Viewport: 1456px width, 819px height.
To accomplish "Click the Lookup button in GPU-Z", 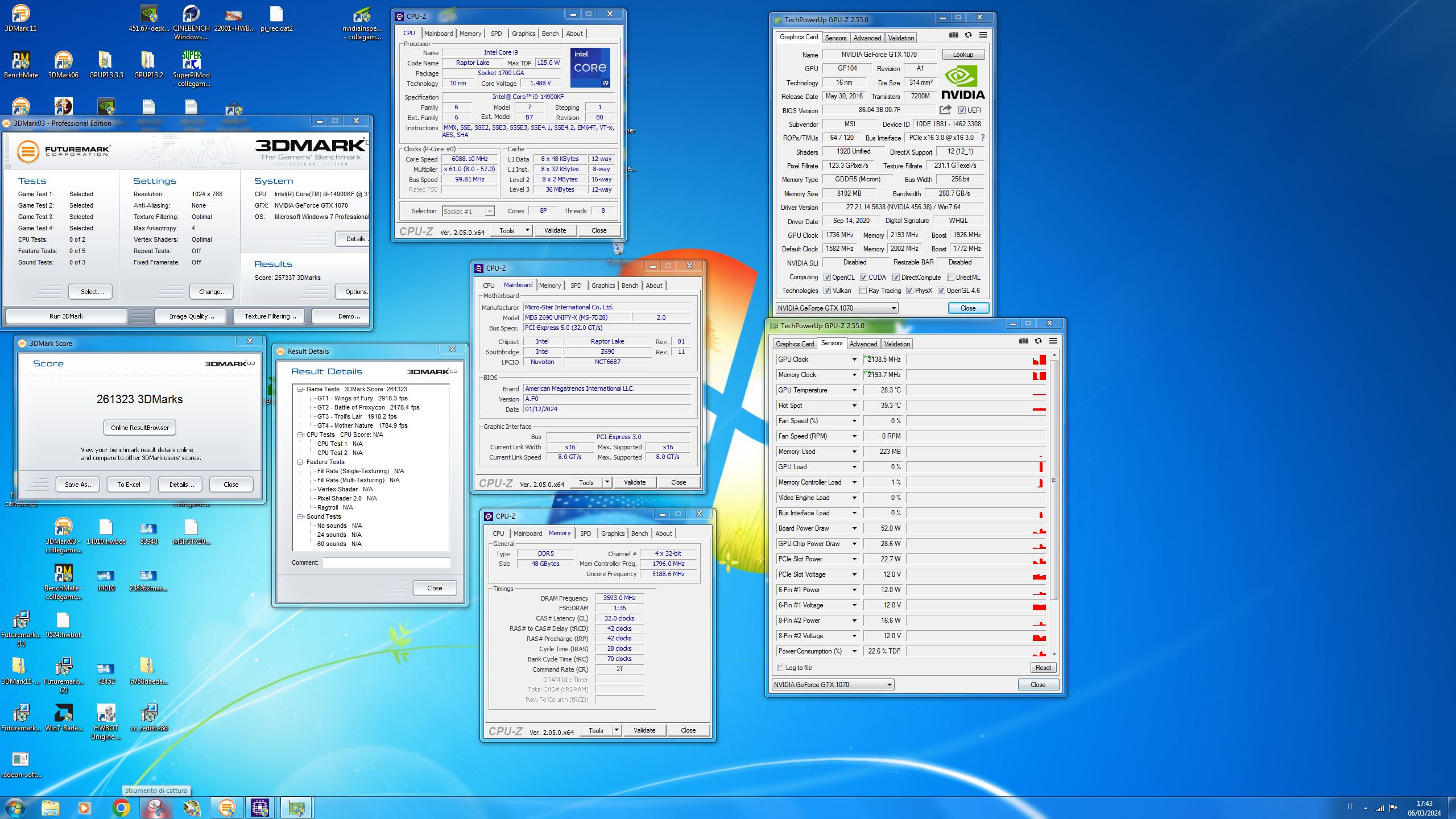I will coord(963,55).
